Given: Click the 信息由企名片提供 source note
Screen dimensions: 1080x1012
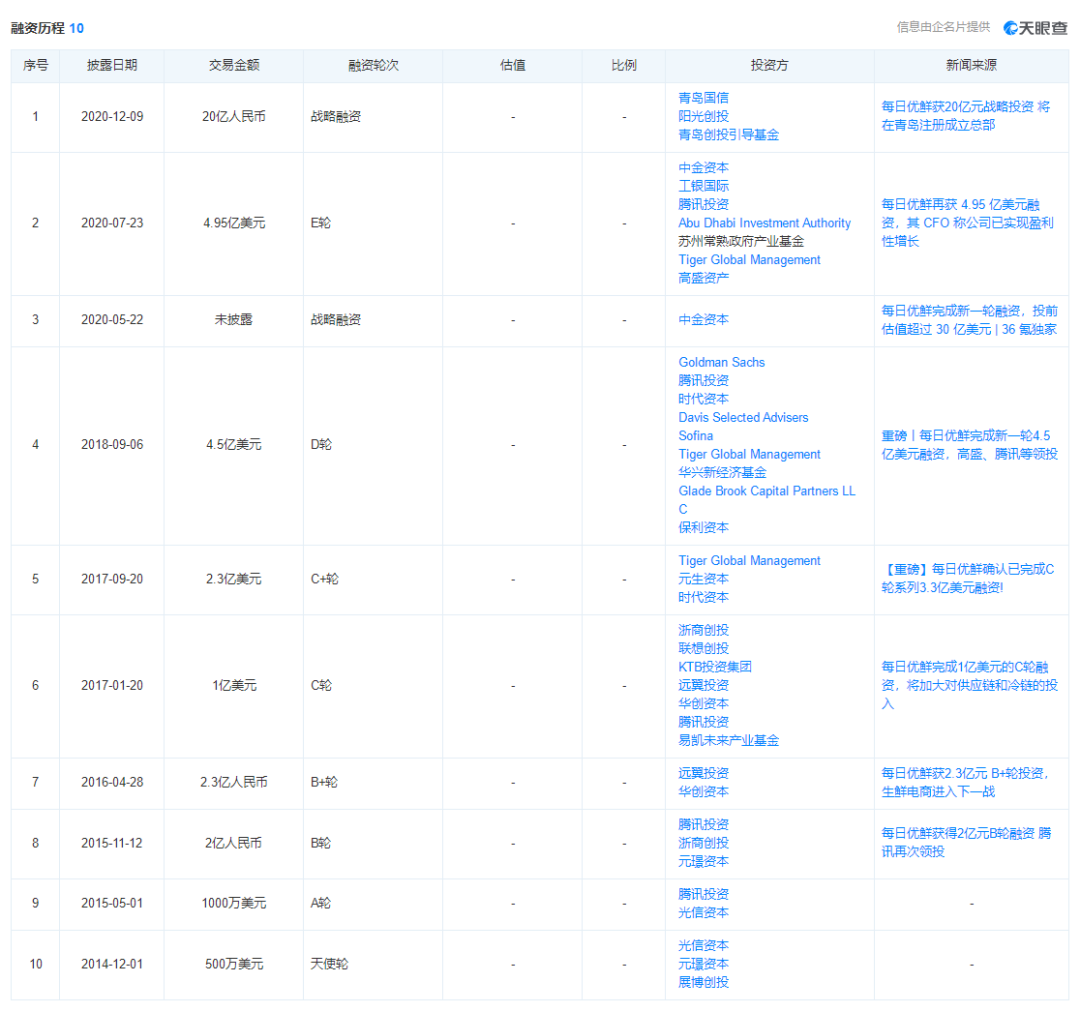Looking at the screenshot, I should pyautogui.click(x=943, y=27).
